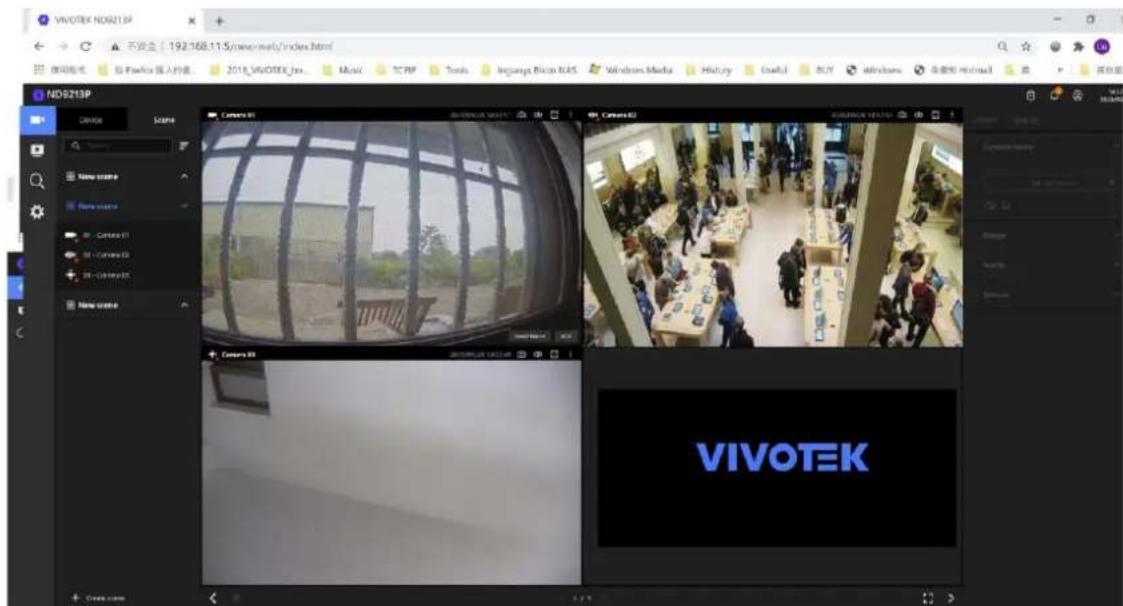
Task: Open the Music bookmark folder
Action: pyautogui.click(x=342, y=70)
